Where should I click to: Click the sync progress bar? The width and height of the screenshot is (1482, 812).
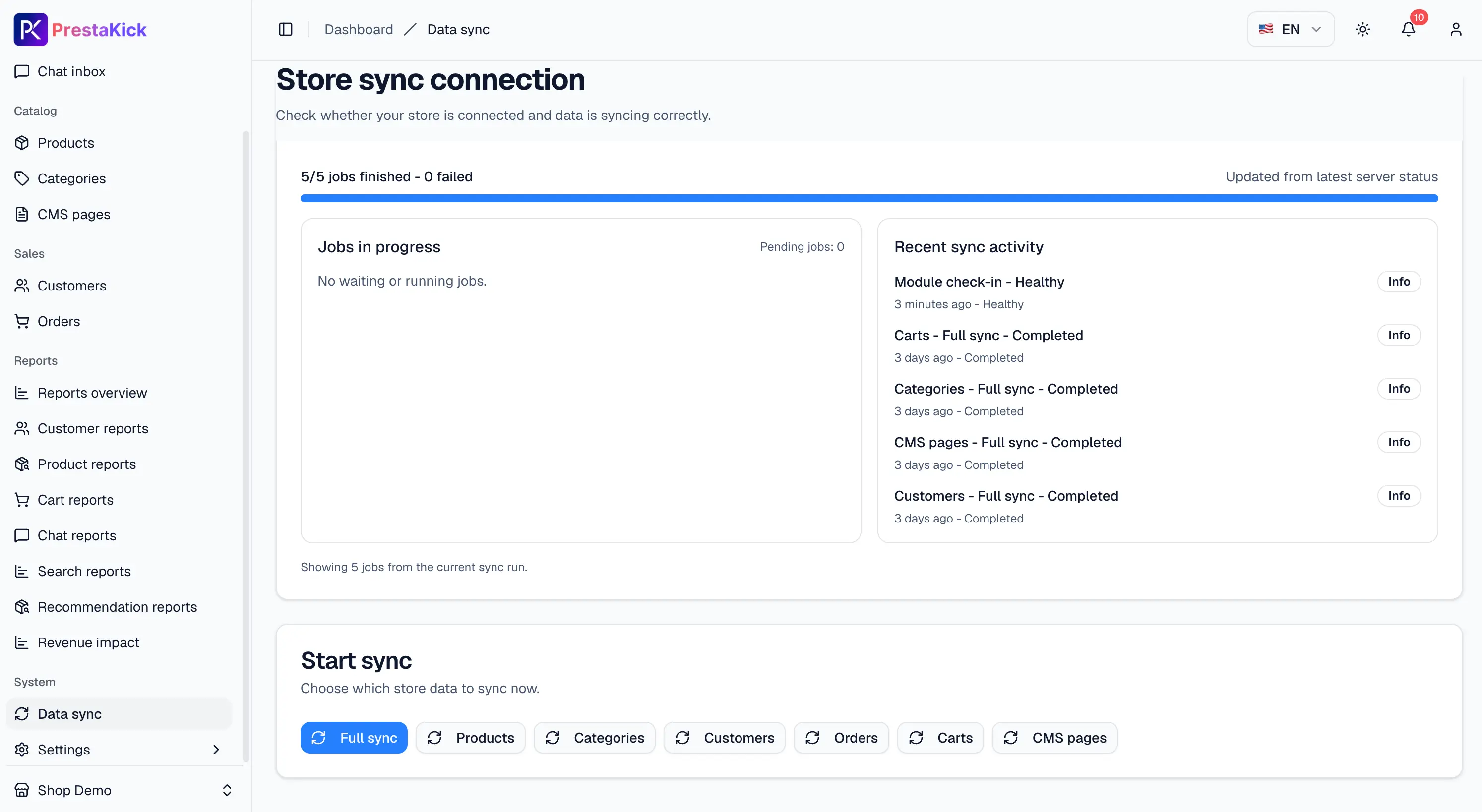coord(869,198)
